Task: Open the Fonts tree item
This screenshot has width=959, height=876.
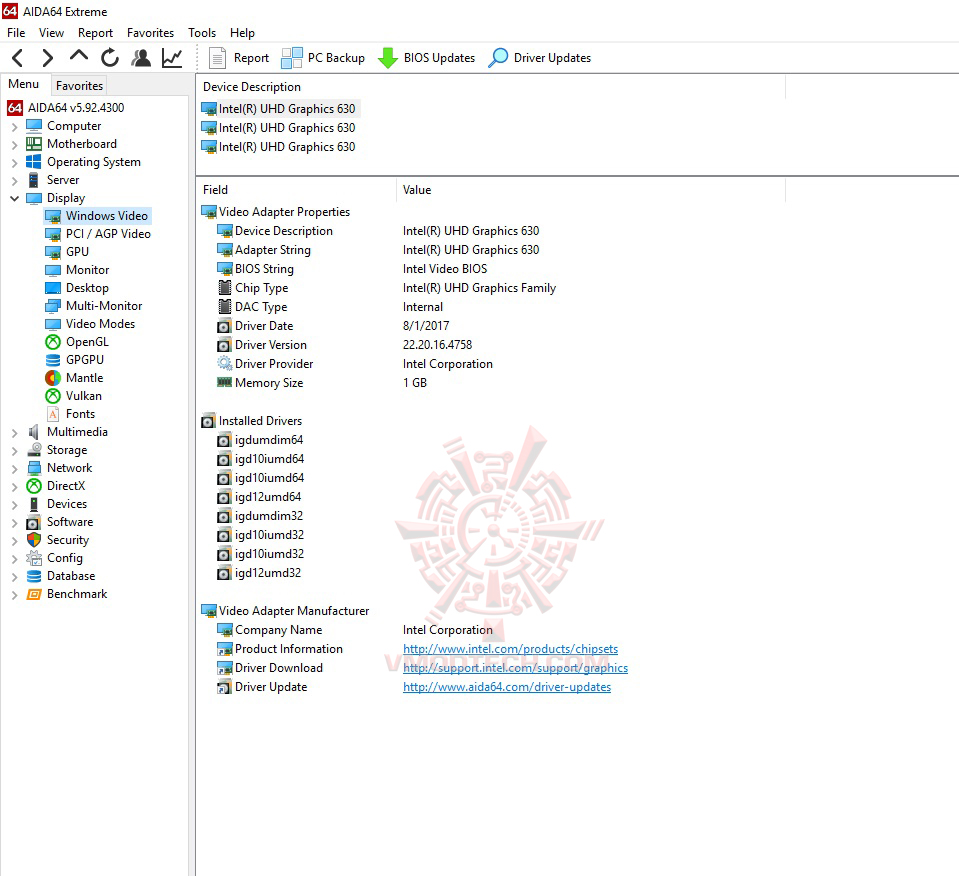Action: tap(71, 414)
